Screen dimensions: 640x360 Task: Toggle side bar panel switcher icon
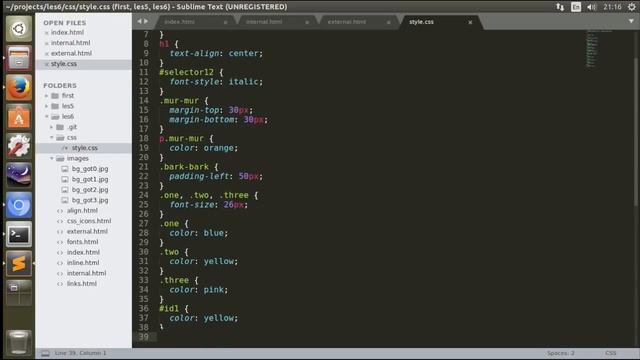click(x=45, y=353)
